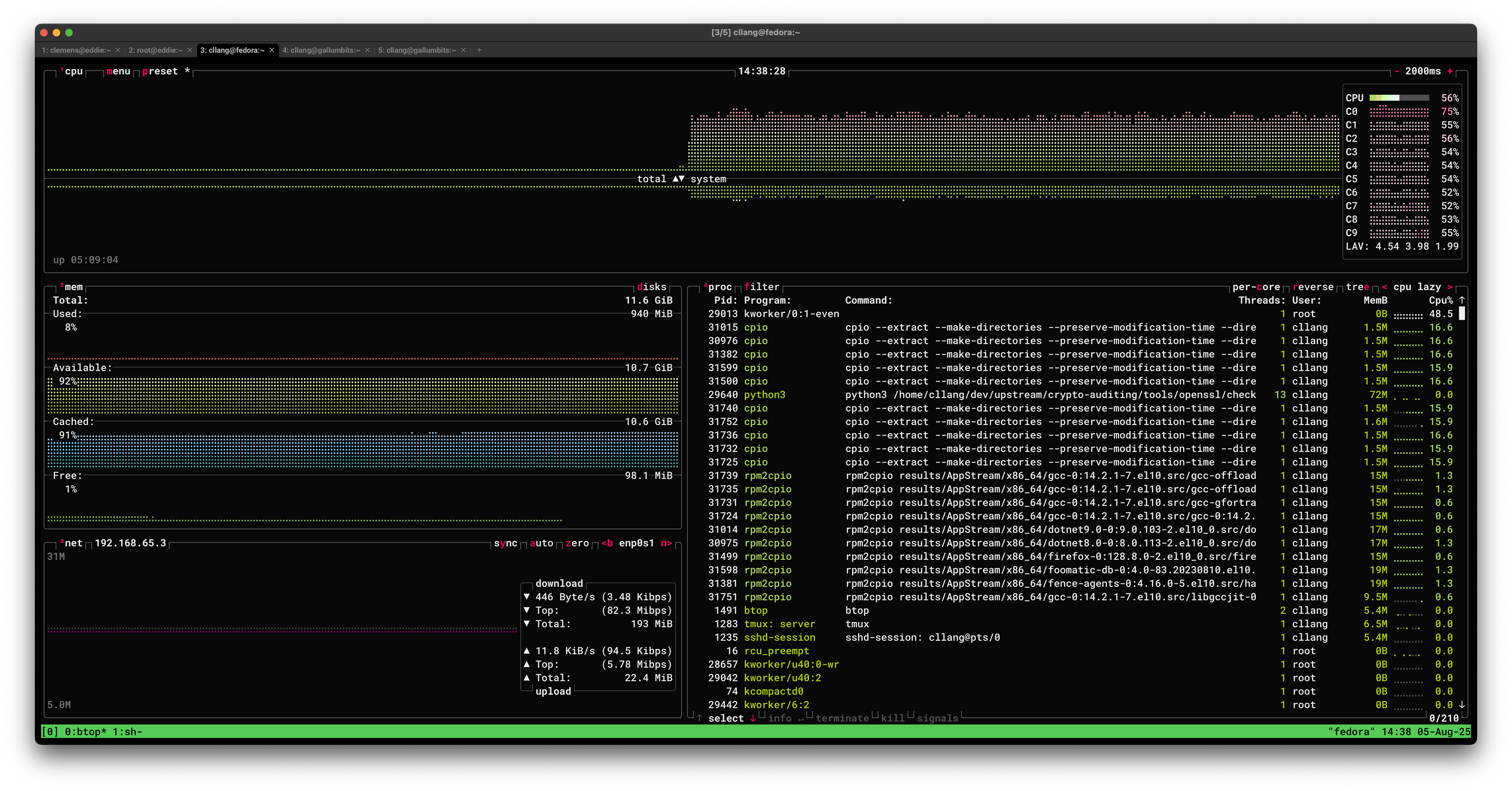This screenshot has width=1512, height=791.
Task: Click zero to reset network totals
Action: coord(577,543)
